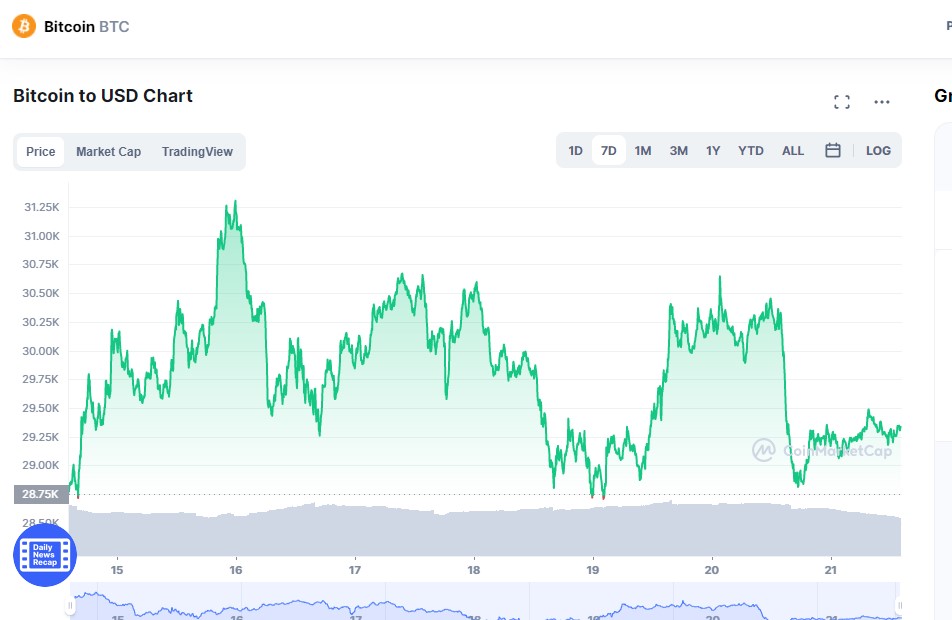This screenshot has height=620, width=952.
Task: Toggle the LOG scale option
Action: point(878,151)
